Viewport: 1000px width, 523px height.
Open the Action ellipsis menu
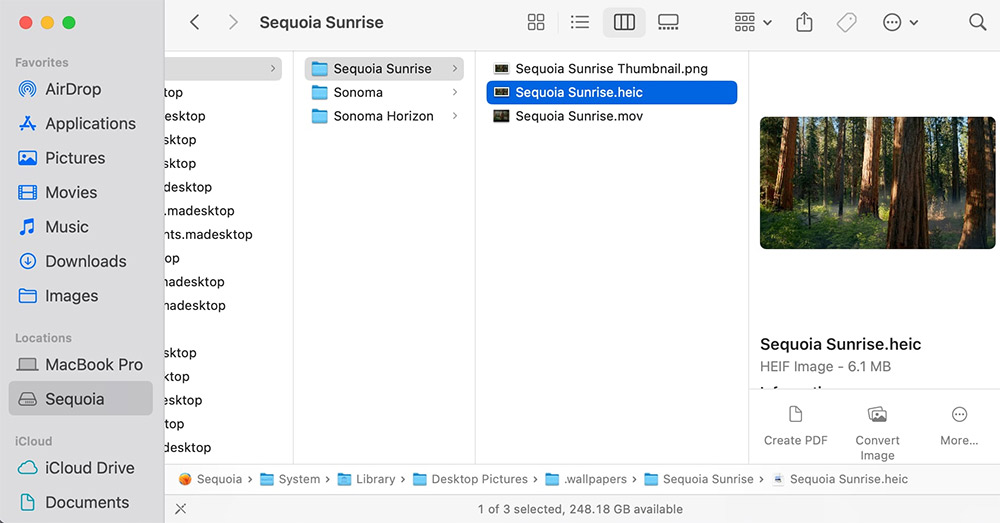coord(900,22)
